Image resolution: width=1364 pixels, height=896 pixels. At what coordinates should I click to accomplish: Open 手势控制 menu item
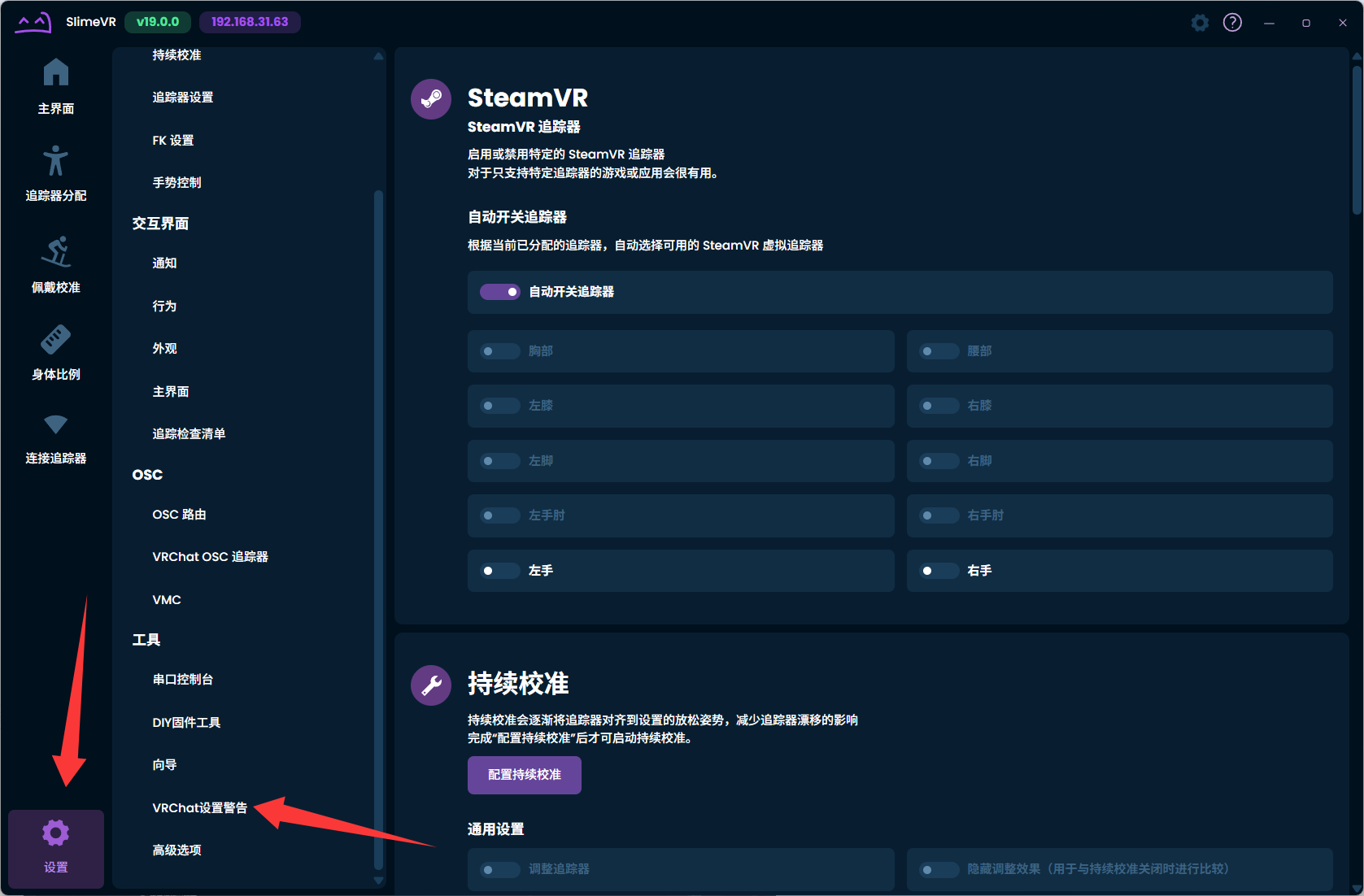tap(176, 183)
